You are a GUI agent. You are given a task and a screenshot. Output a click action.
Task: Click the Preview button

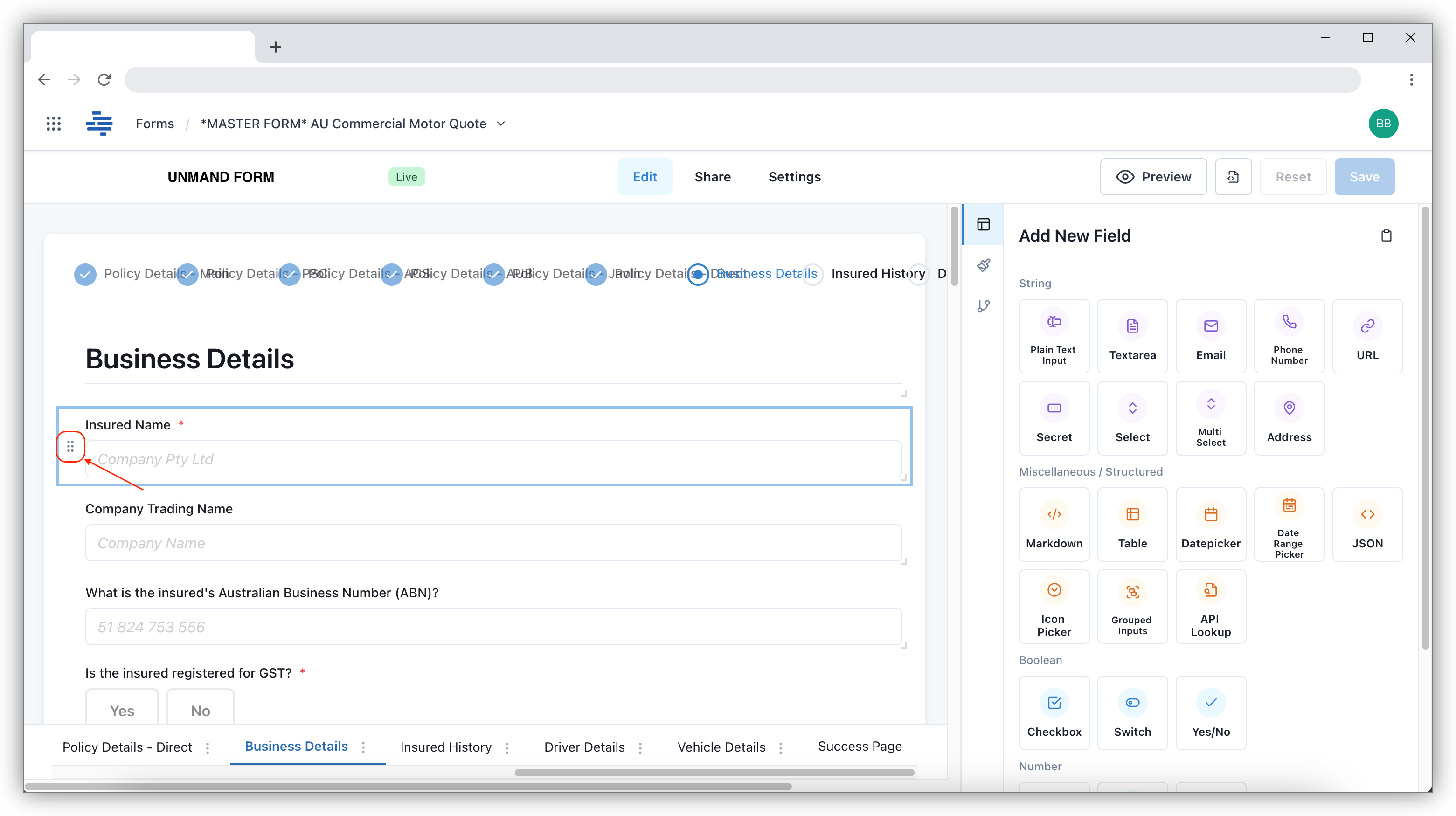[1153, 177]
